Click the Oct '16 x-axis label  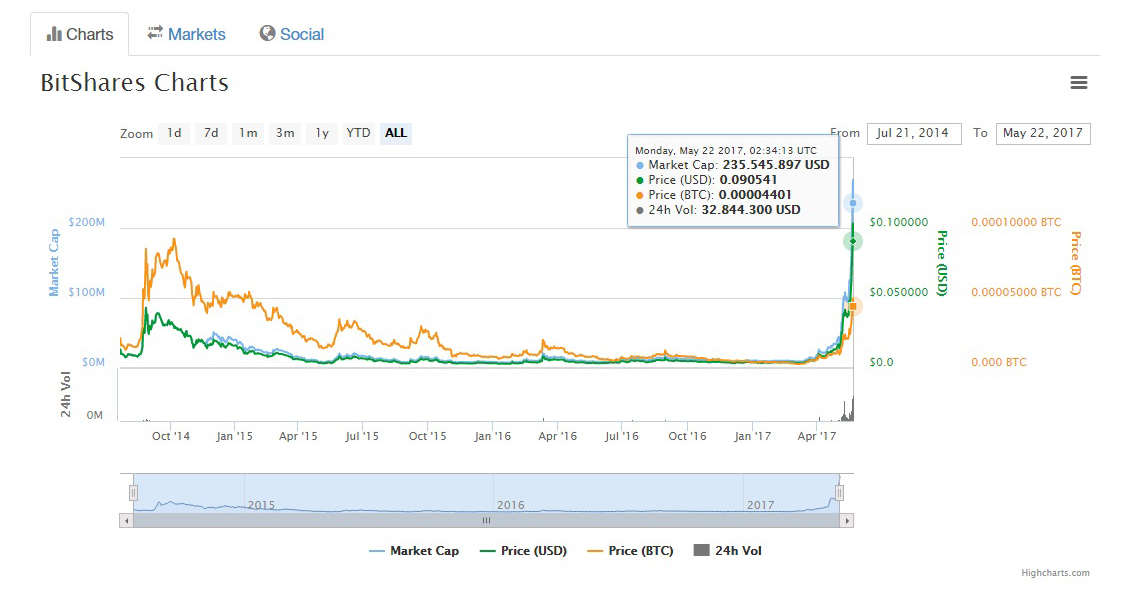[687, 436]
